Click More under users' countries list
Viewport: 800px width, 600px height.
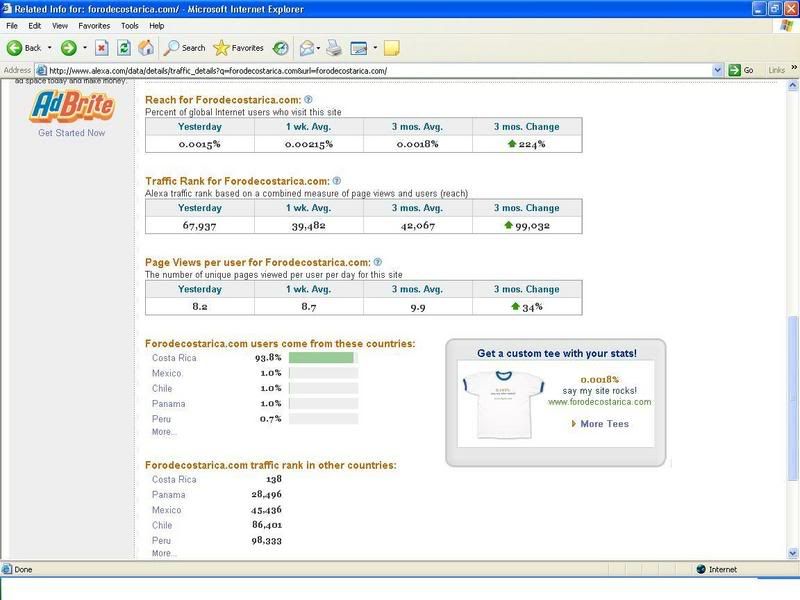164,432
